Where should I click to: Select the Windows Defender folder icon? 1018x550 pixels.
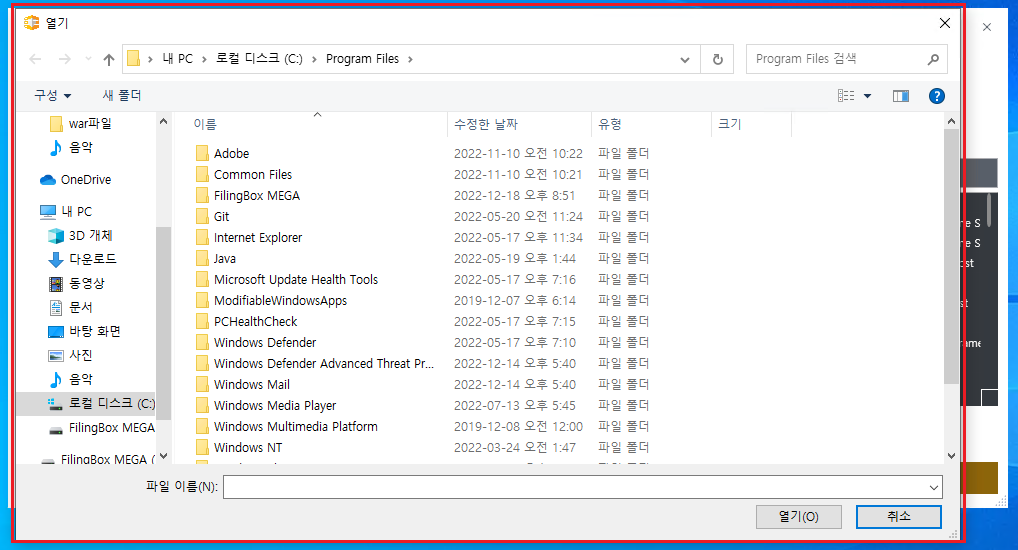click(x=202, y=342)
